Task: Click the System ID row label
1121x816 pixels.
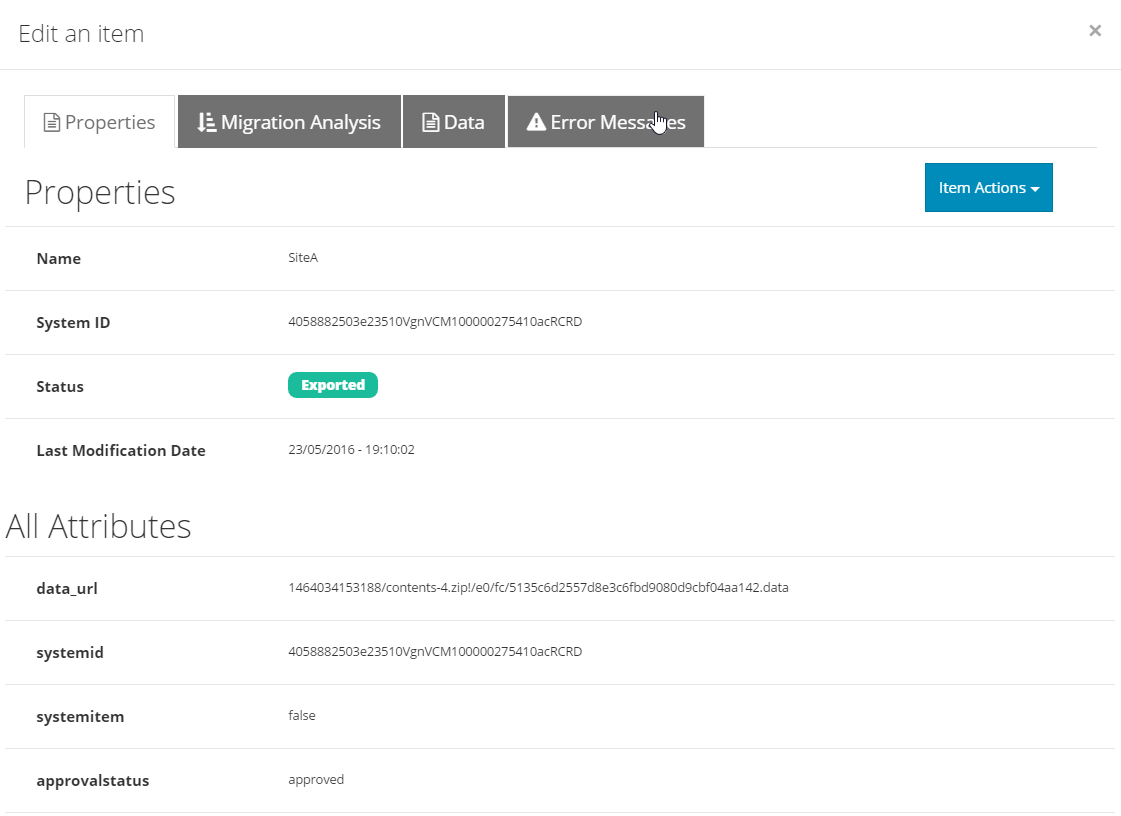Action: 73,323
